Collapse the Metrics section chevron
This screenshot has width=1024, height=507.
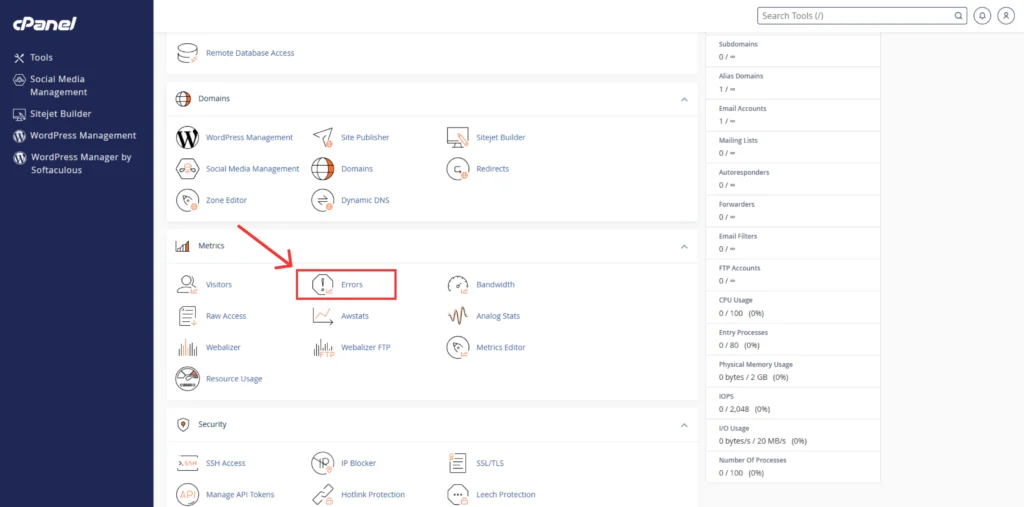[684, 246]
